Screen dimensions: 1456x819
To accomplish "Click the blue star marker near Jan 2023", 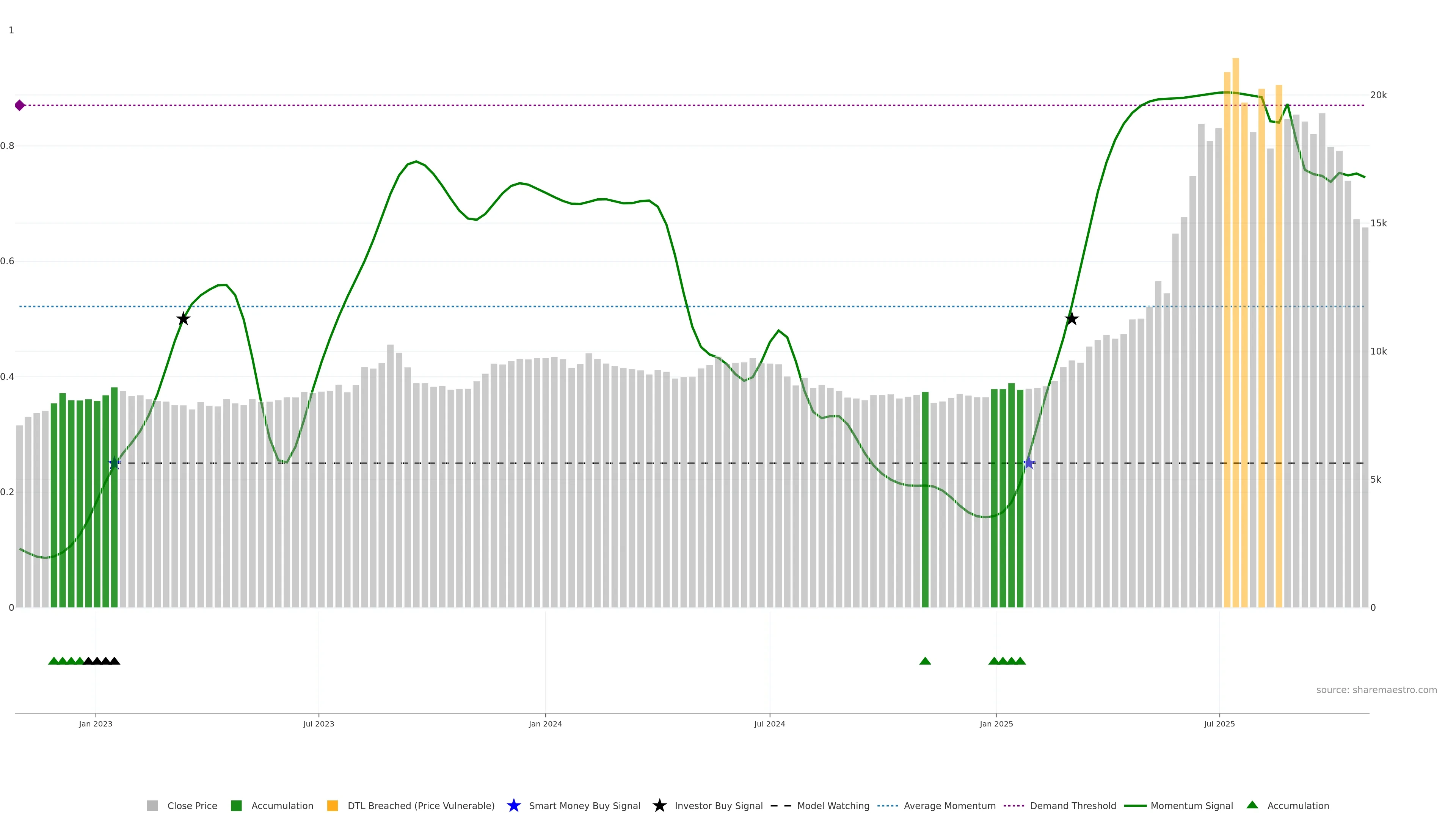I will [x=114, y=463].
